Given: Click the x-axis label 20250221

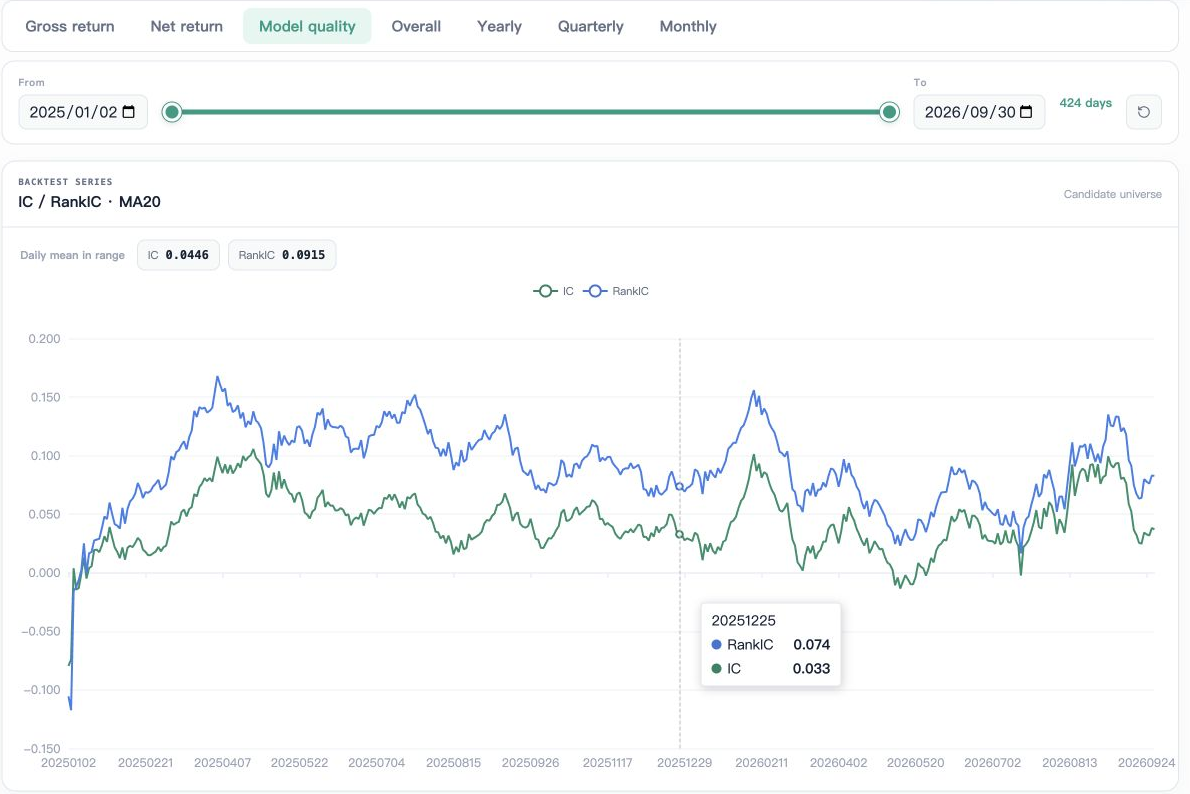Looking at the screenshot, I should tap(146, 763).
